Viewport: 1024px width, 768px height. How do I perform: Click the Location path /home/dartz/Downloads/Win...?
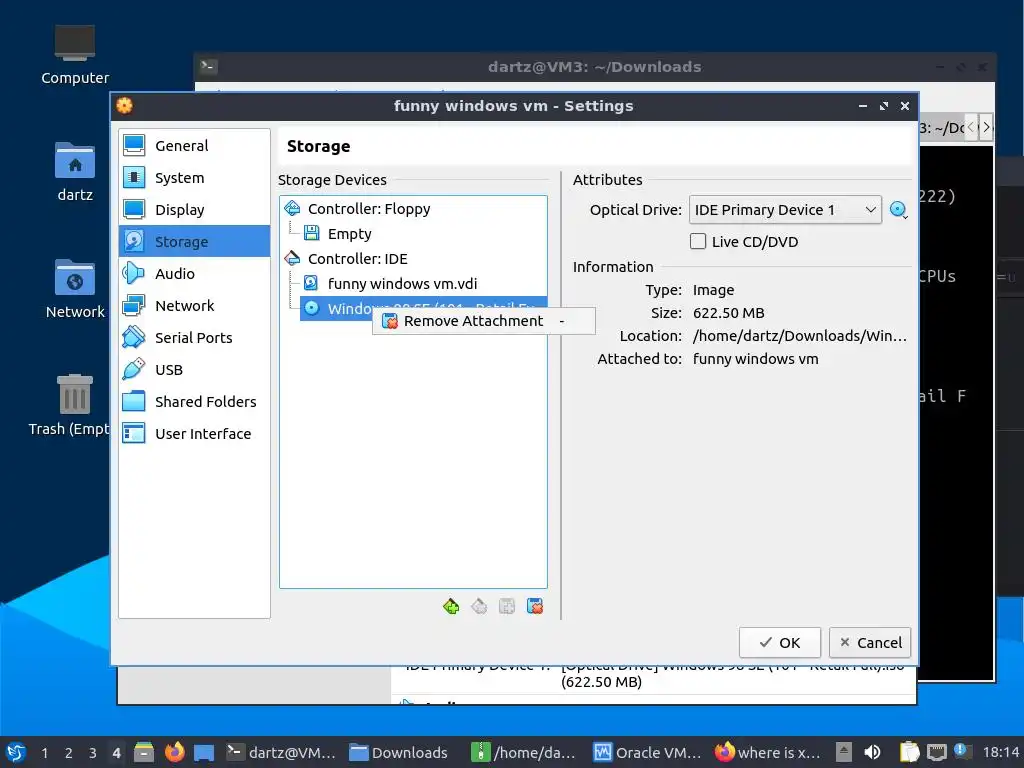(x=799, y=336)
